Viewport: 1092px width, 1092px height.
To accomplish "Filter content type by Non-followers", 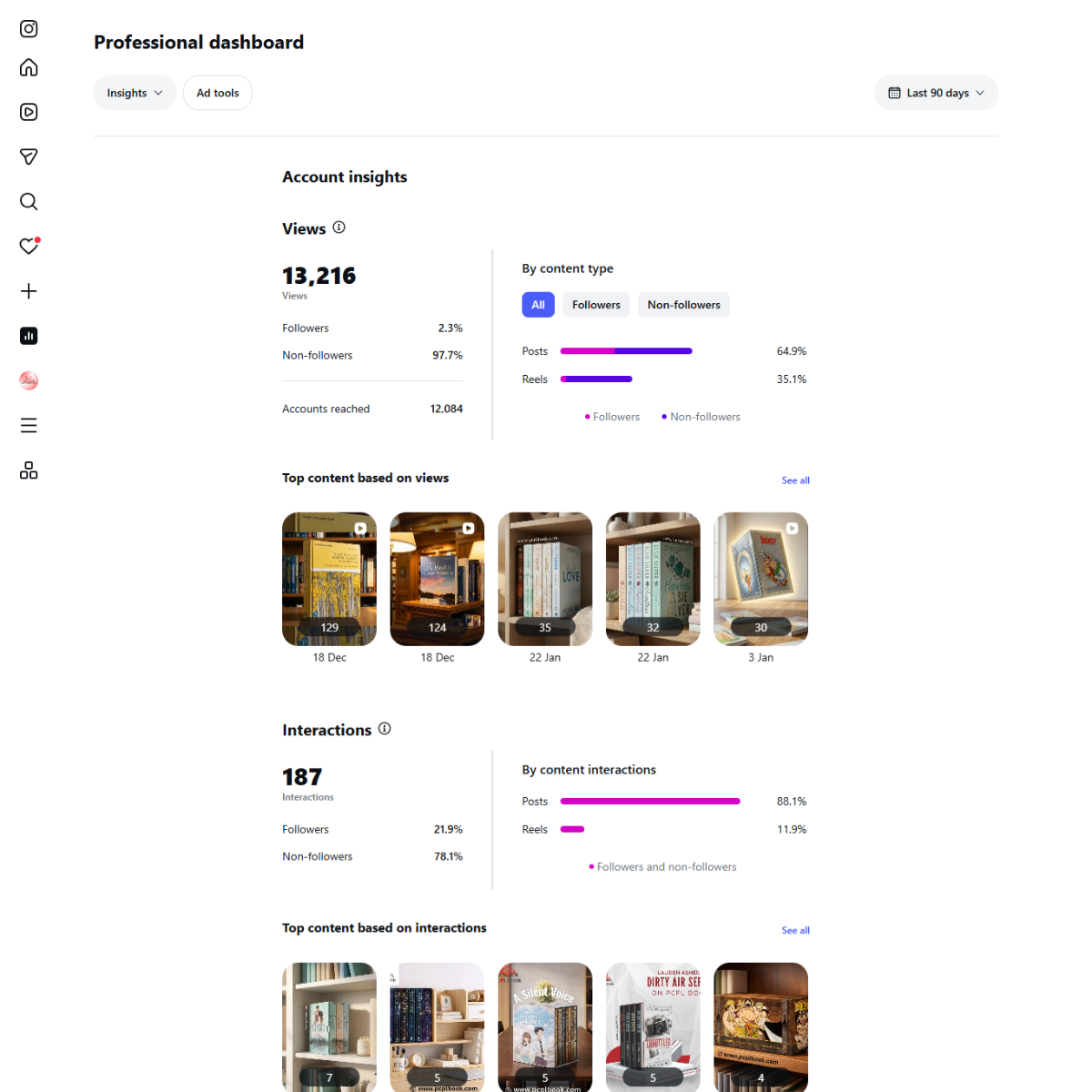I will pyautogui.click(x=683, y=305).
